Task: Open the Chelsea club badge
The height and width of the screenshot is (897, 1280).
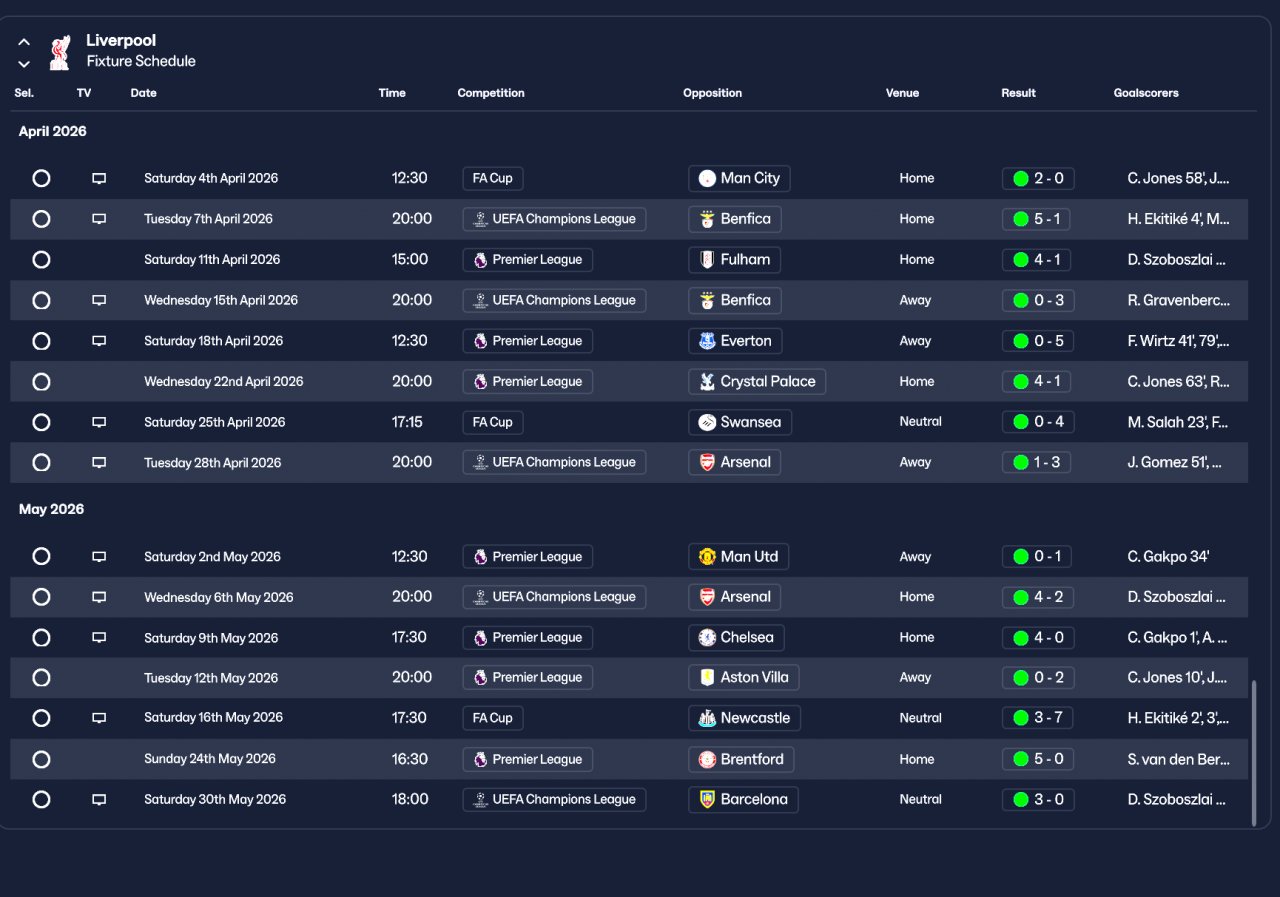Action: [707, 638]
